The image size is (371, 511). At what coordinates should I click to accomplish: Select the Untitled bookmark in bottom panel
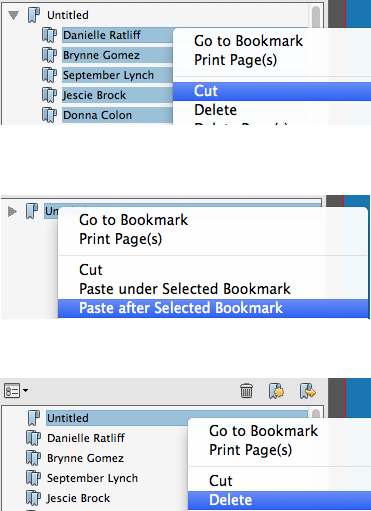68,418
